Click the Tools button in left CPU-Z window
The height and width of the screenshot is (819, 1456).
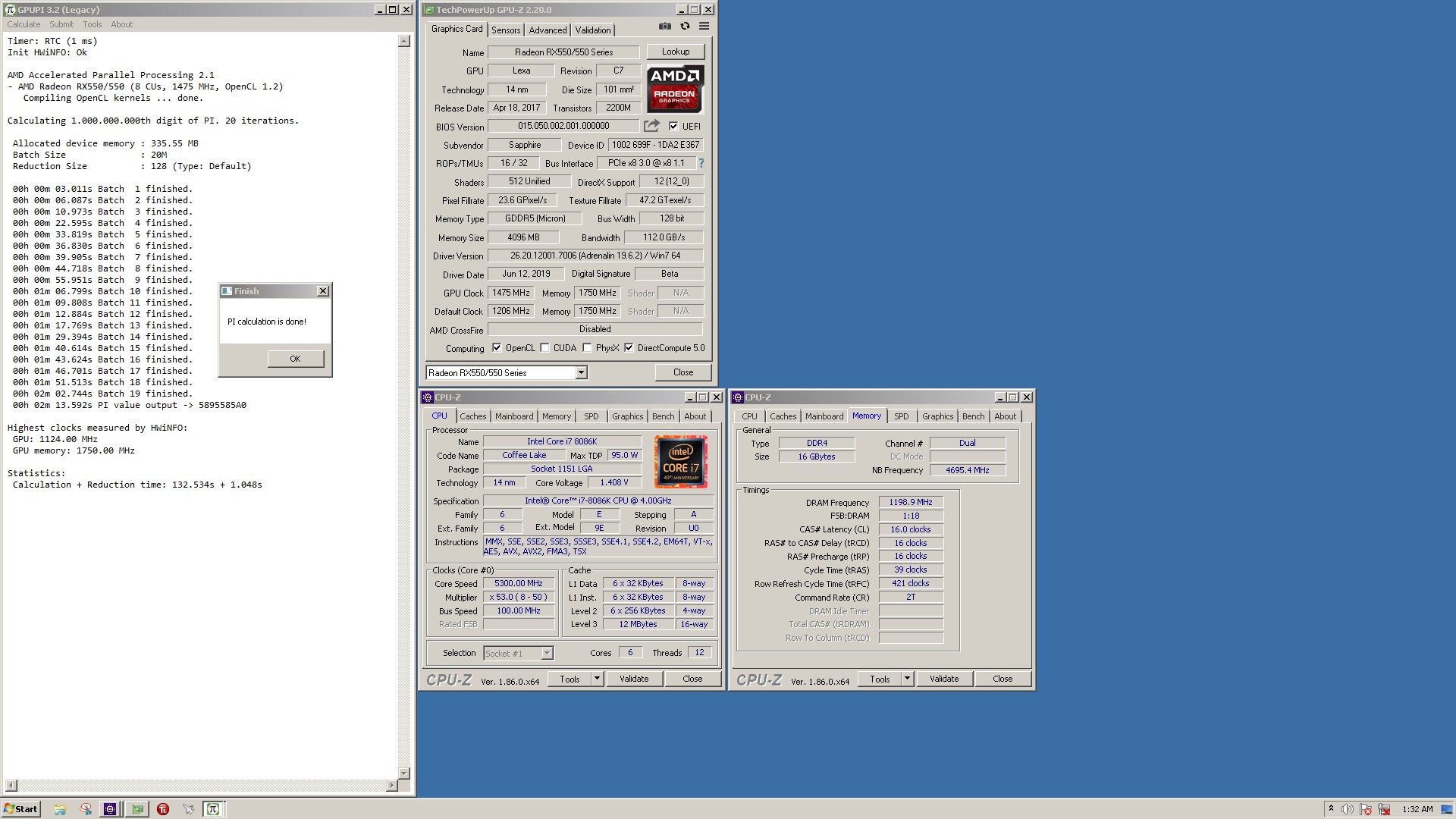pos(570,679)
